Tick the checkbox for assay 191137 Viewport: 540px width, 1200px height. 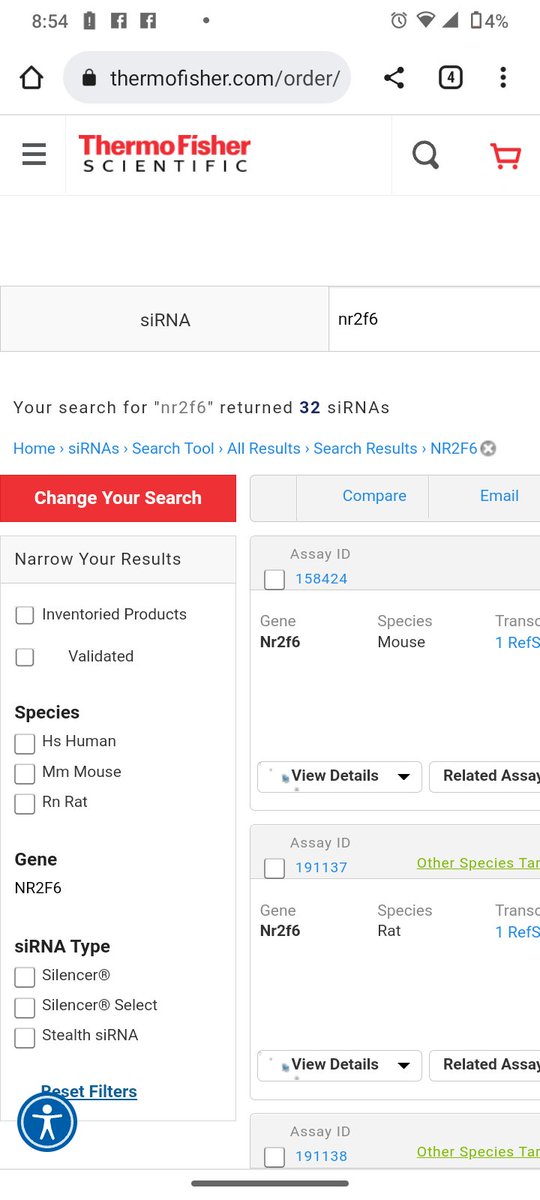[x=274, y=868]
